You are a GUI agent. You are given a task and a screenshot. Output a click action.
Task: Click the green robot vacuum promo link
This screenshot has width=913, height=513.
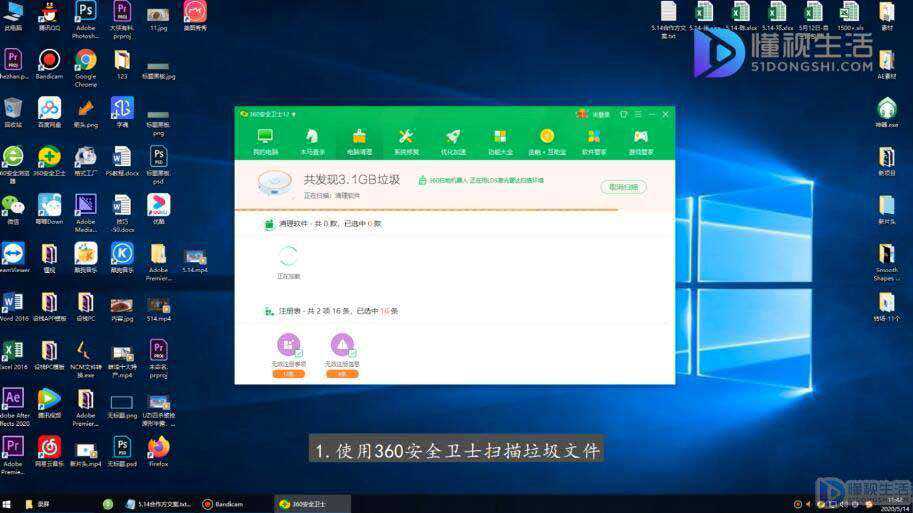481,181
